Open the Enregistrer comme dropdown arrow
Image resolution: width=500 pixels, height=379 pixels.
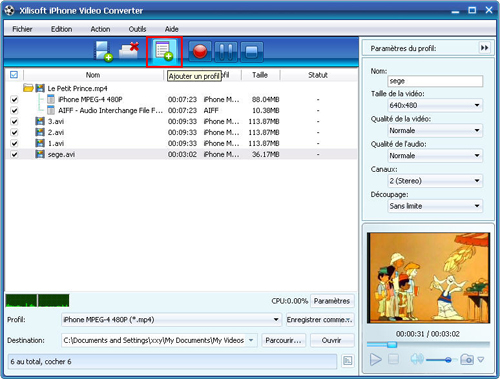349,320
